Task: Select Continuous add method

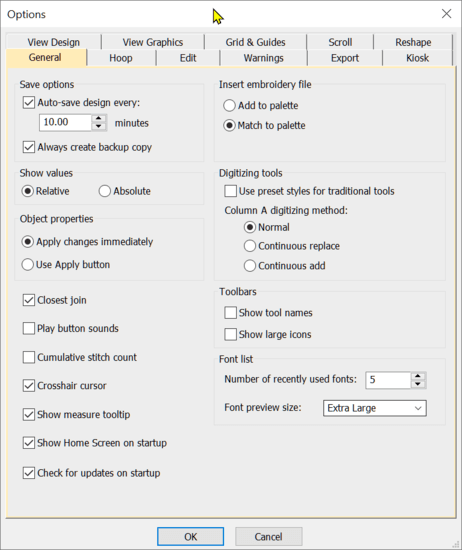Action: click(x=249, y=266)
